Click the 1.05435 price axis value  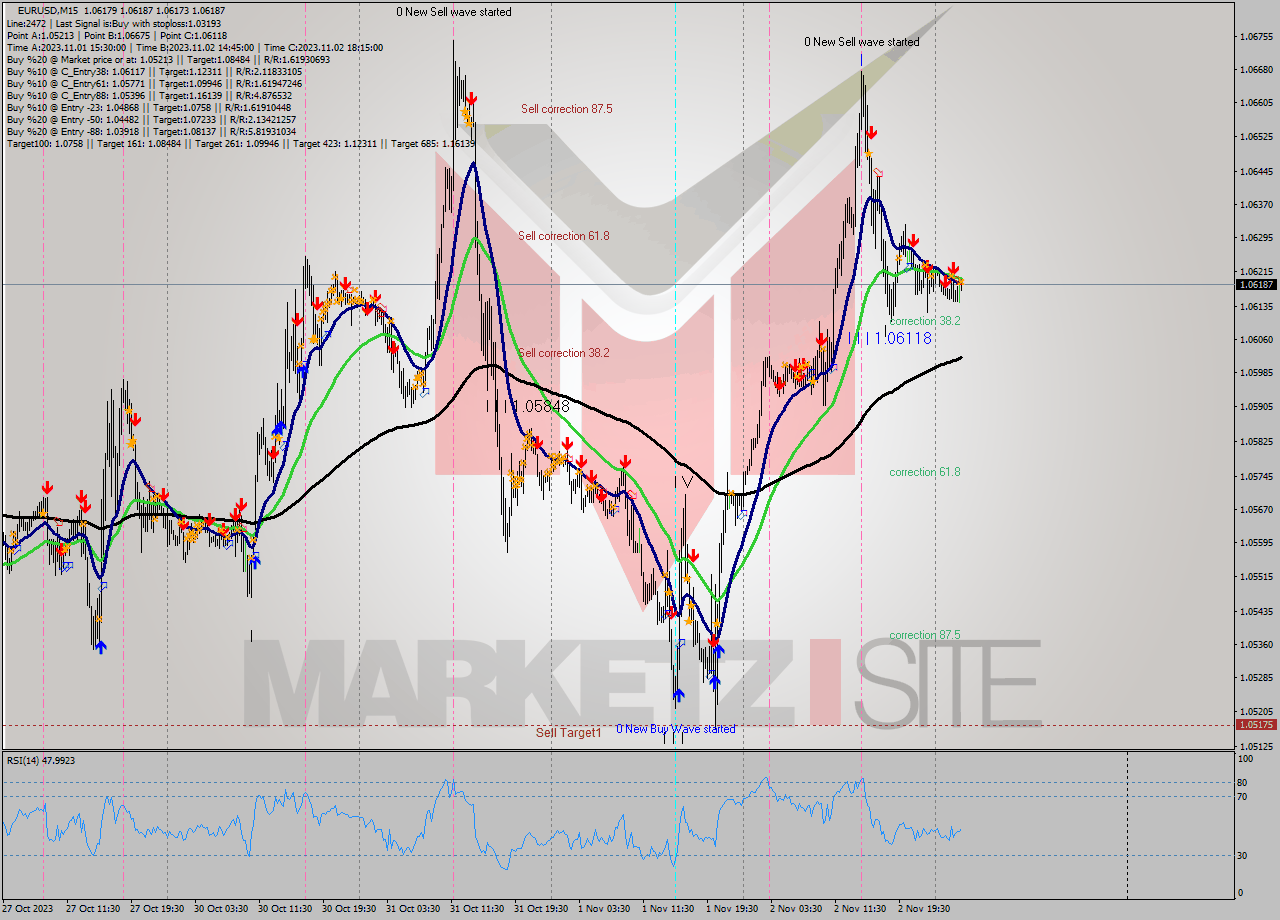[1256, 611]
